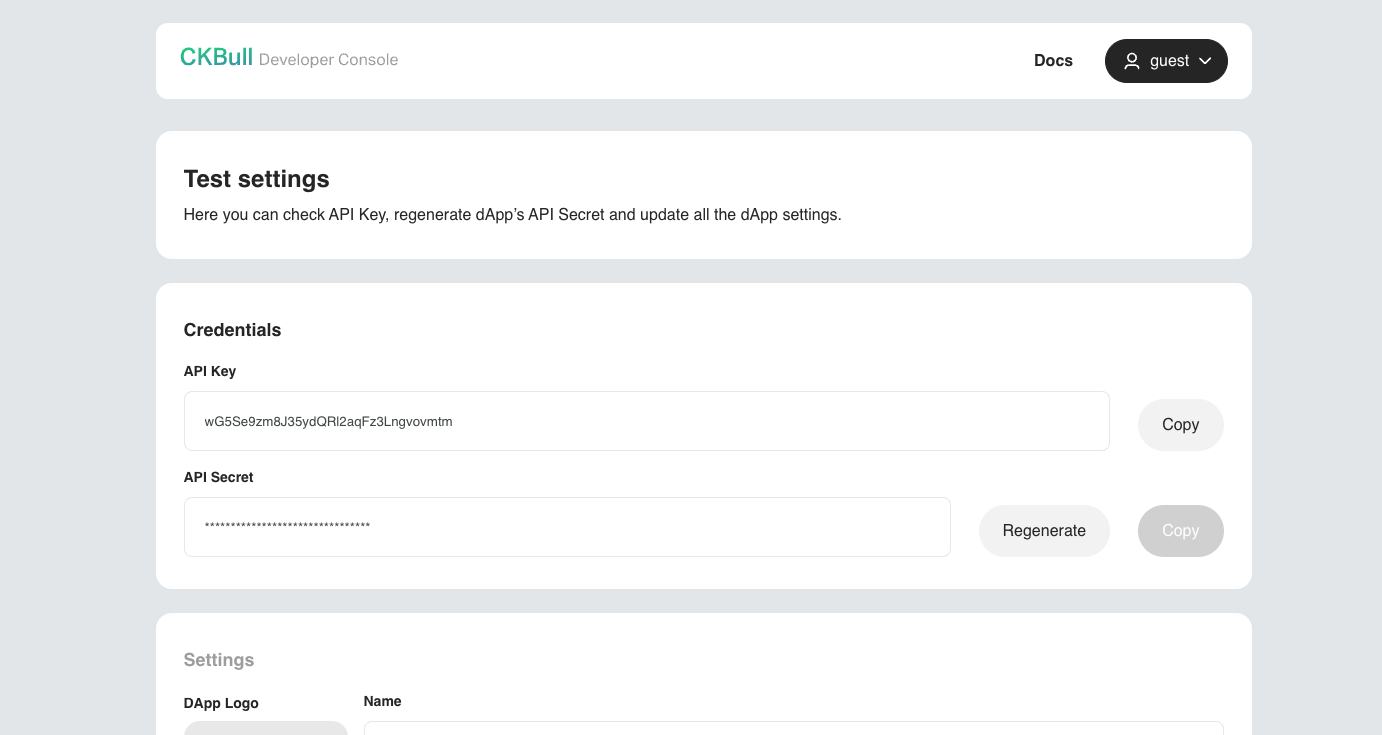Screen dimensions: 1382x735
Task: Click the guest username text
Action: pyautogui.click(x=1169, y=61)
